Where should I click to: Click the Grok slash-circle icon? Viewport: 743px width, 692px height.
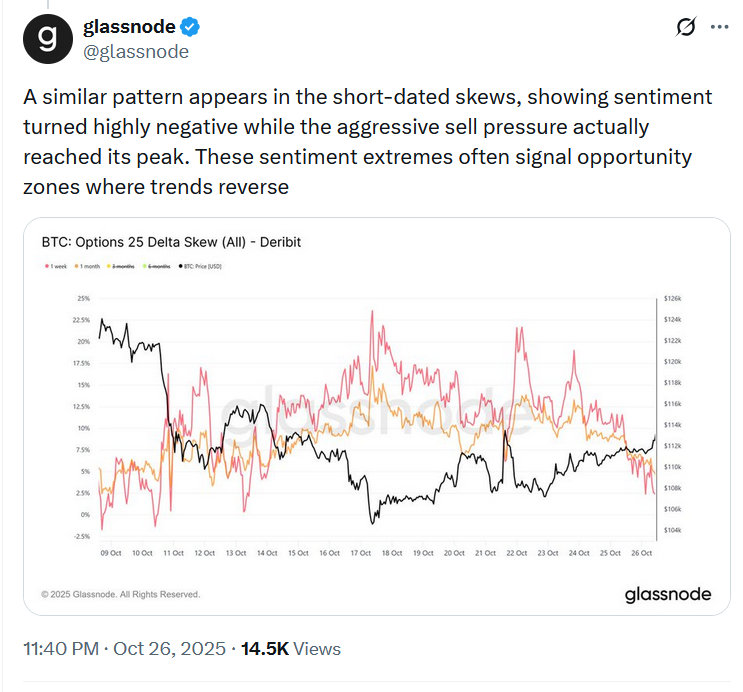coord(686,28)
